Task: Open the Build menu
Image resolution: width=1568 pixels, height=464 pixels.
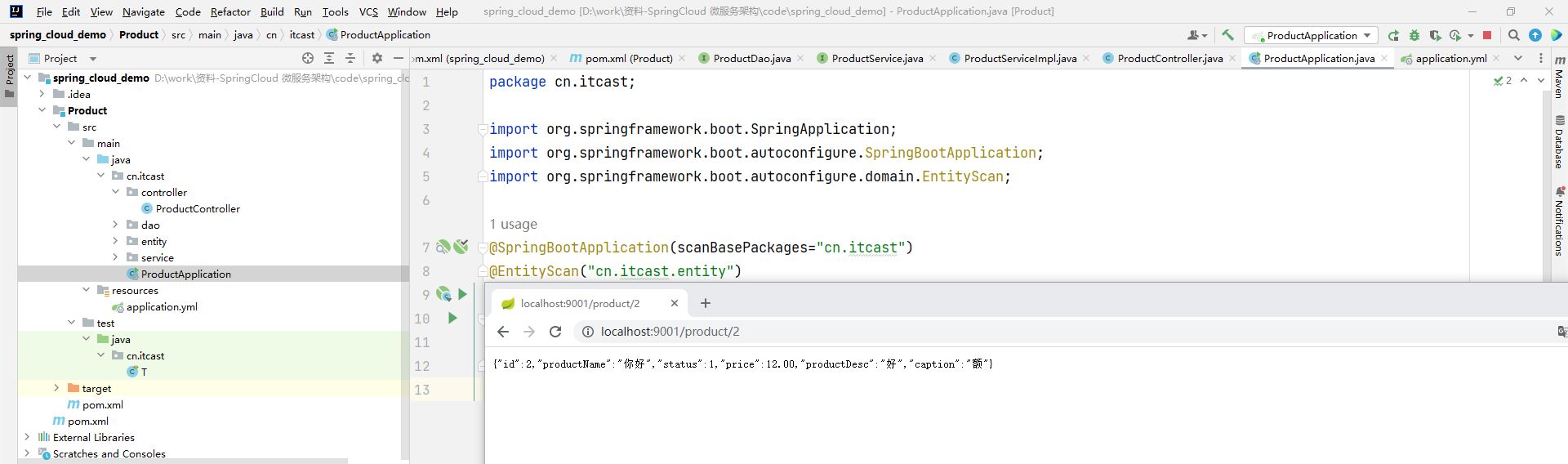Action: (x=272, y=11)
